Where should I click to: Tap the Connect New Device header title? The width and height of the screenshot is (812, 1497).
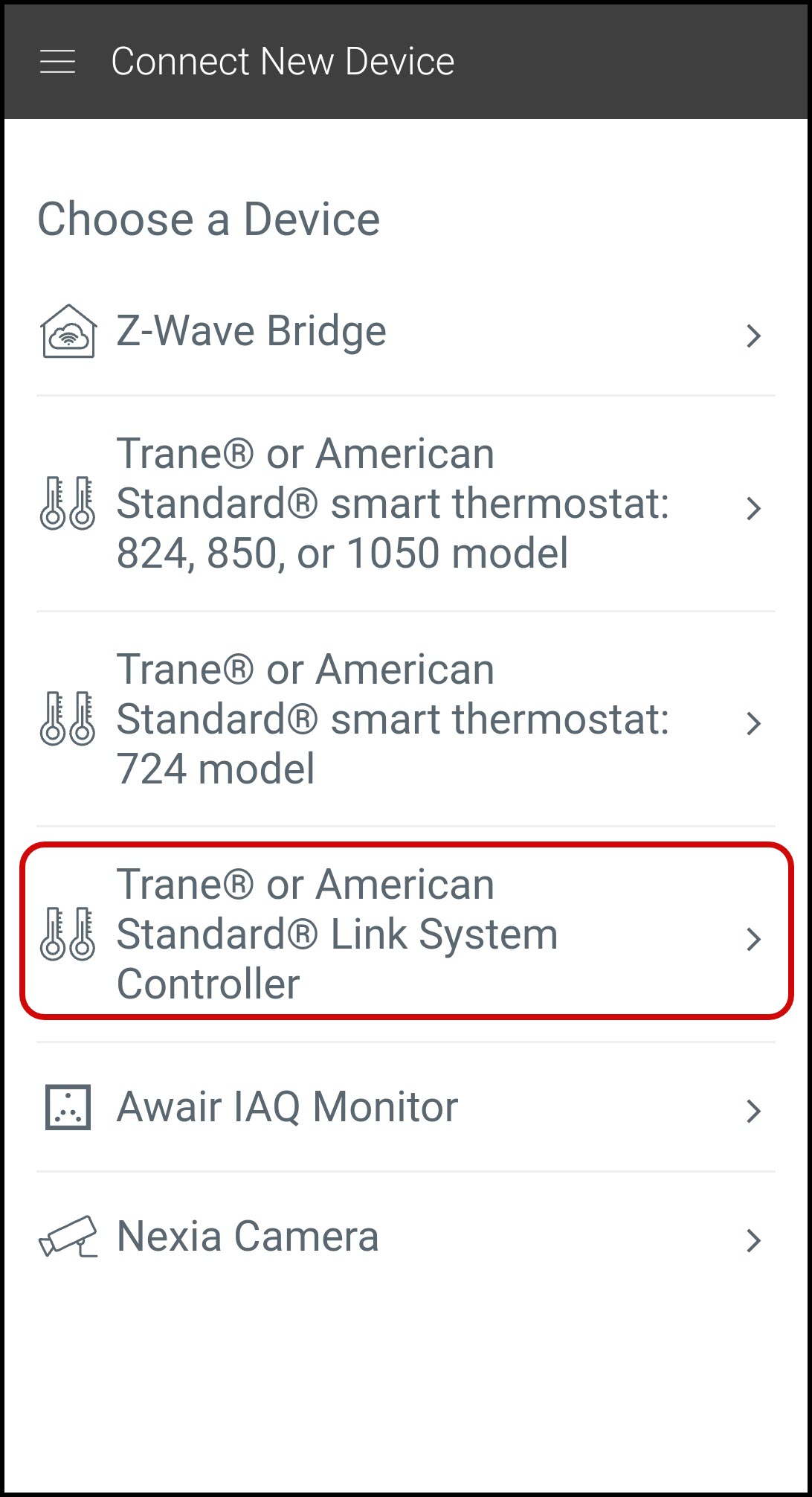pyautogui.click(x=283, y=62)
